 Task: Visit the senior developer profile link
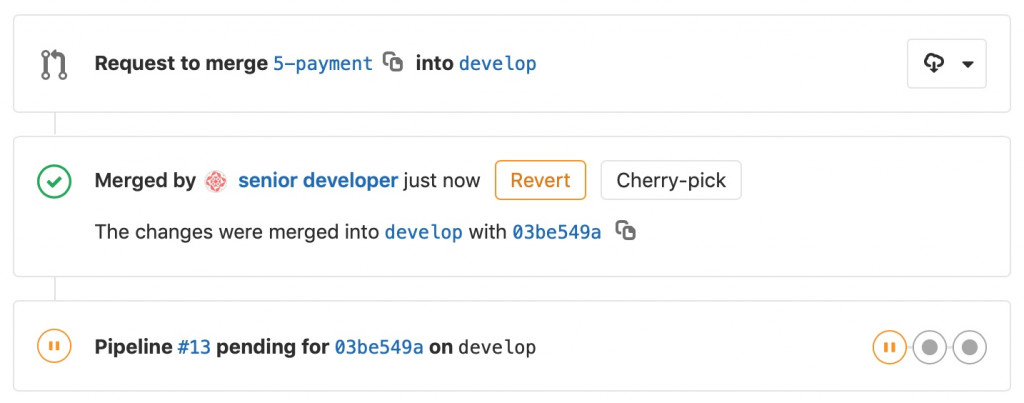[317, 181]
